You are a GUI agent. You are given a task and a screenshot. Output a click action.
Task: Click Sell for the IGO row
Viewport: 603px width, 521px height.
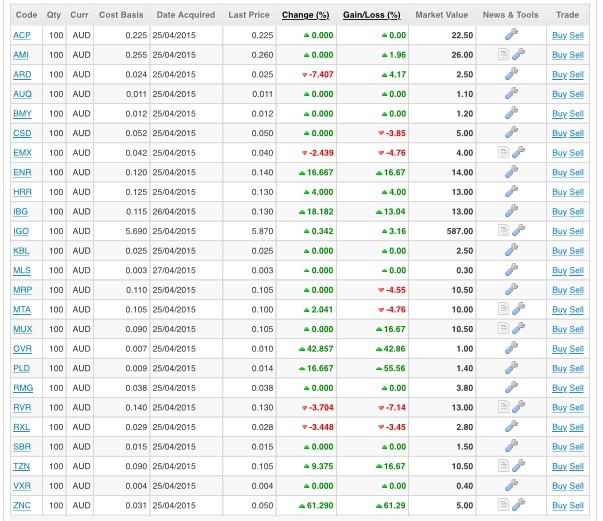point(576,231)
